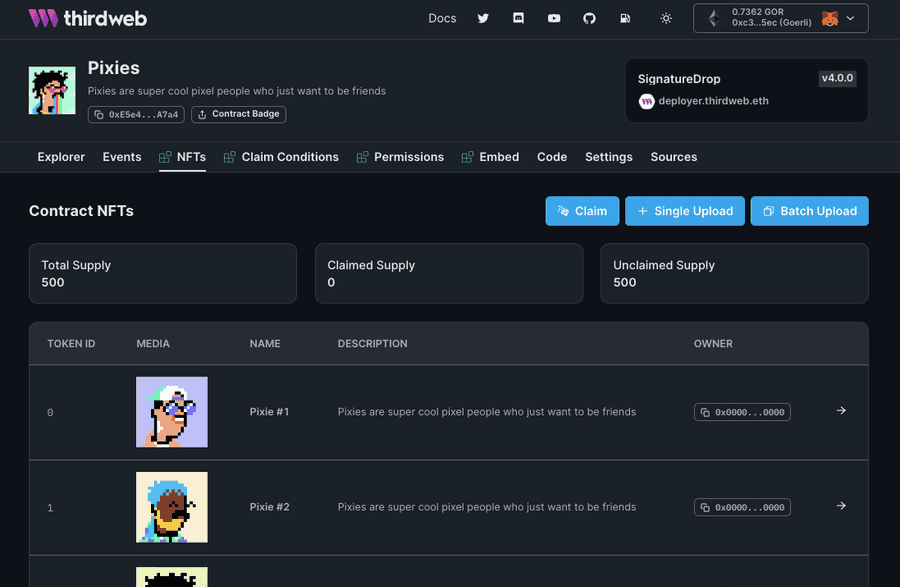Viewport: 900px width, 587px height.
Task: Click the DESCRIPTION column header
Action: (x=373, y=344)
